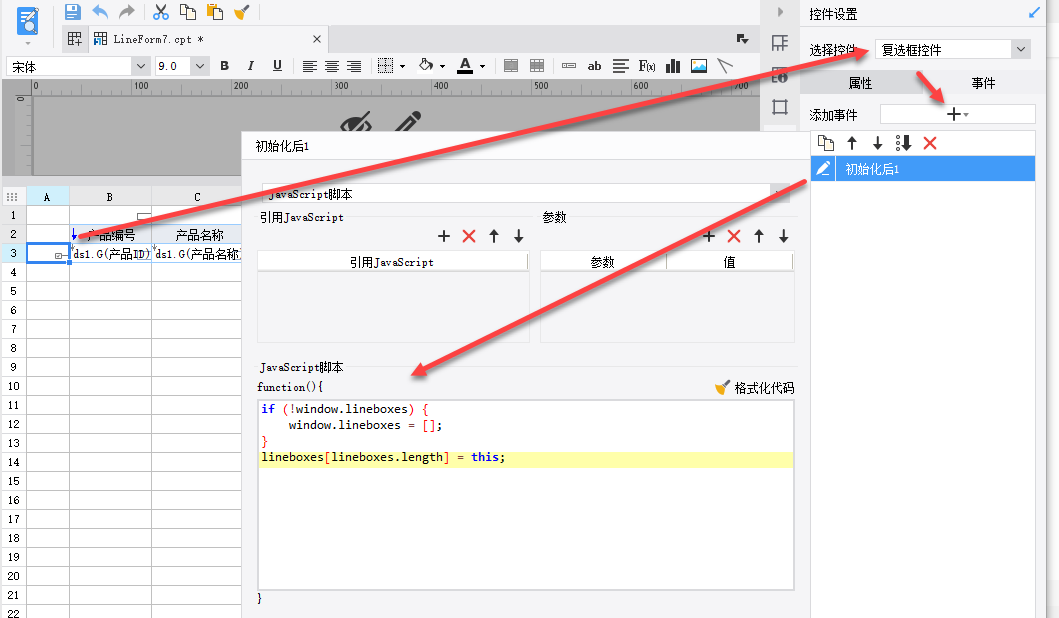Open the fill color dropdown arrow

tap(442, 66)
